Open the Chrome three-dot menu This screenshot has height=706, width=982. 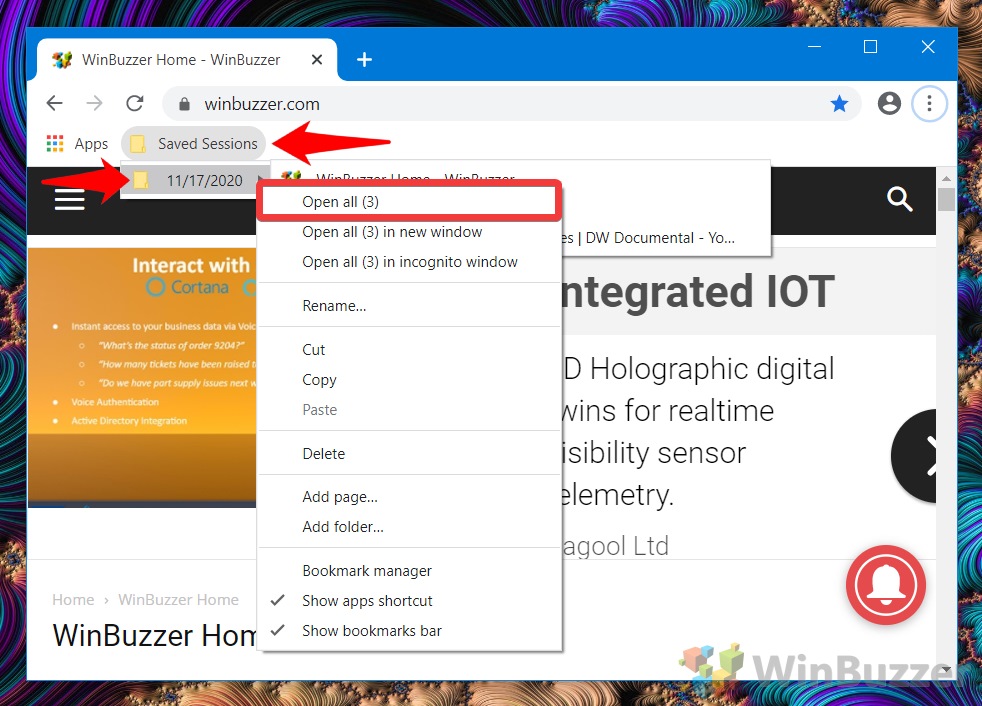(x=929, y=103)
